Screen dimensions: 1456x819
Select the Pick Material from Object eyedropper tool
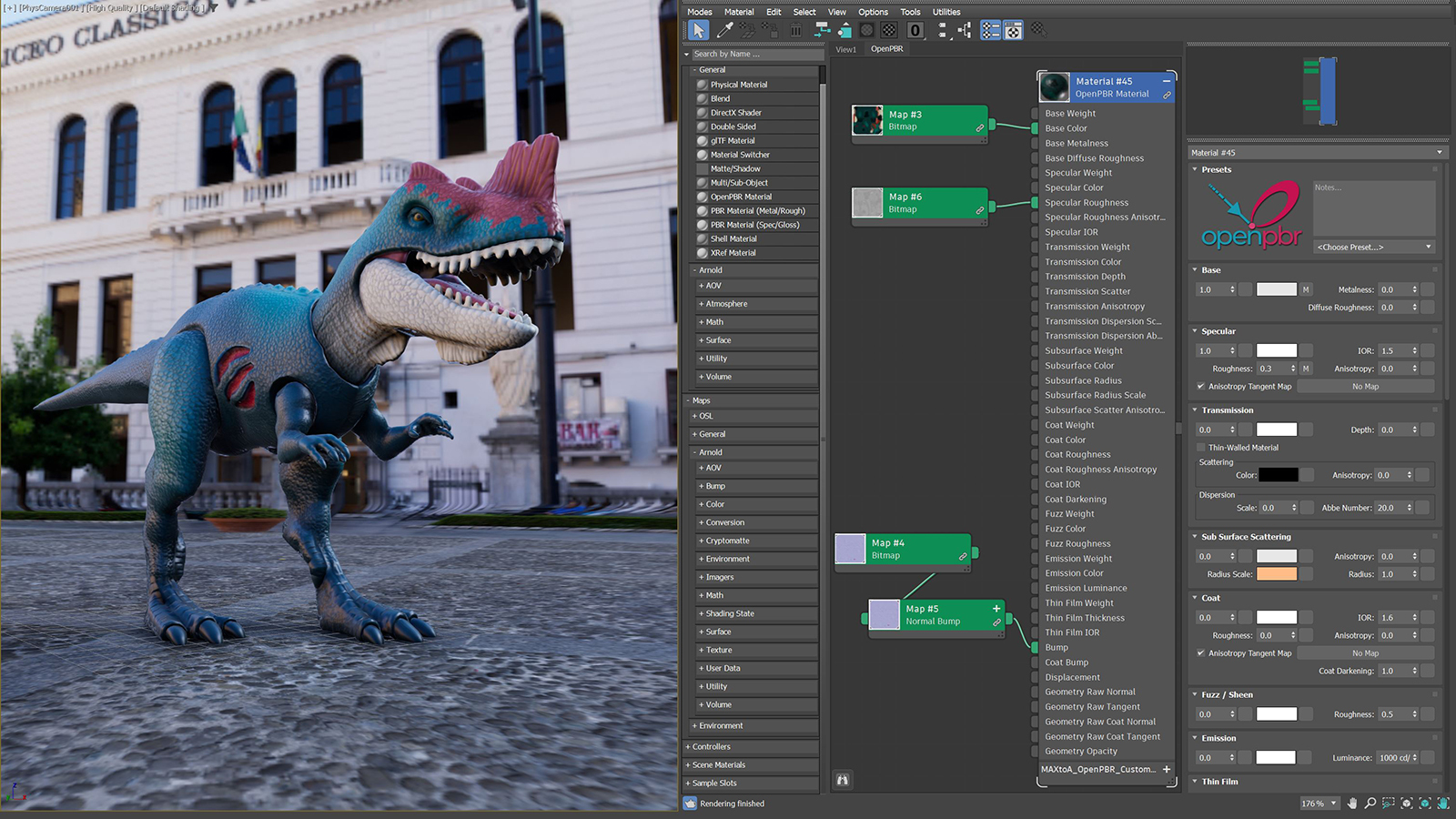[x=725, y=30]
